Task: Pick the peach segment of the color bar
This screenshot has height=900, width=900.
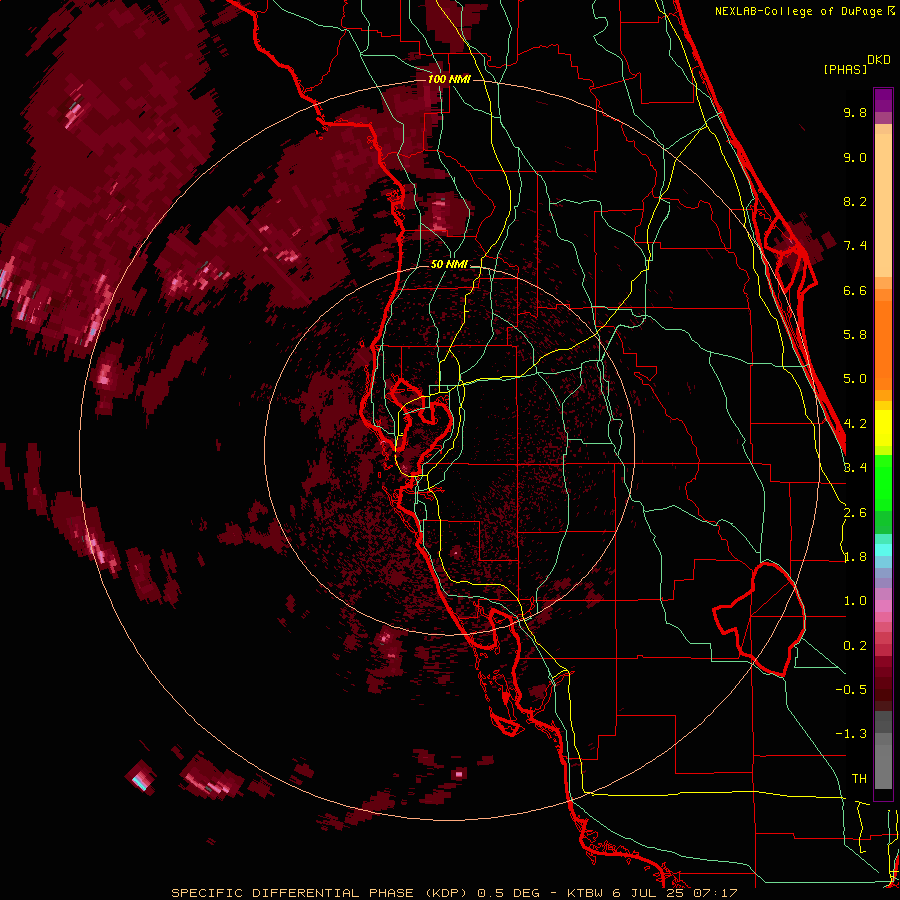Action: [x=883, y=205]
